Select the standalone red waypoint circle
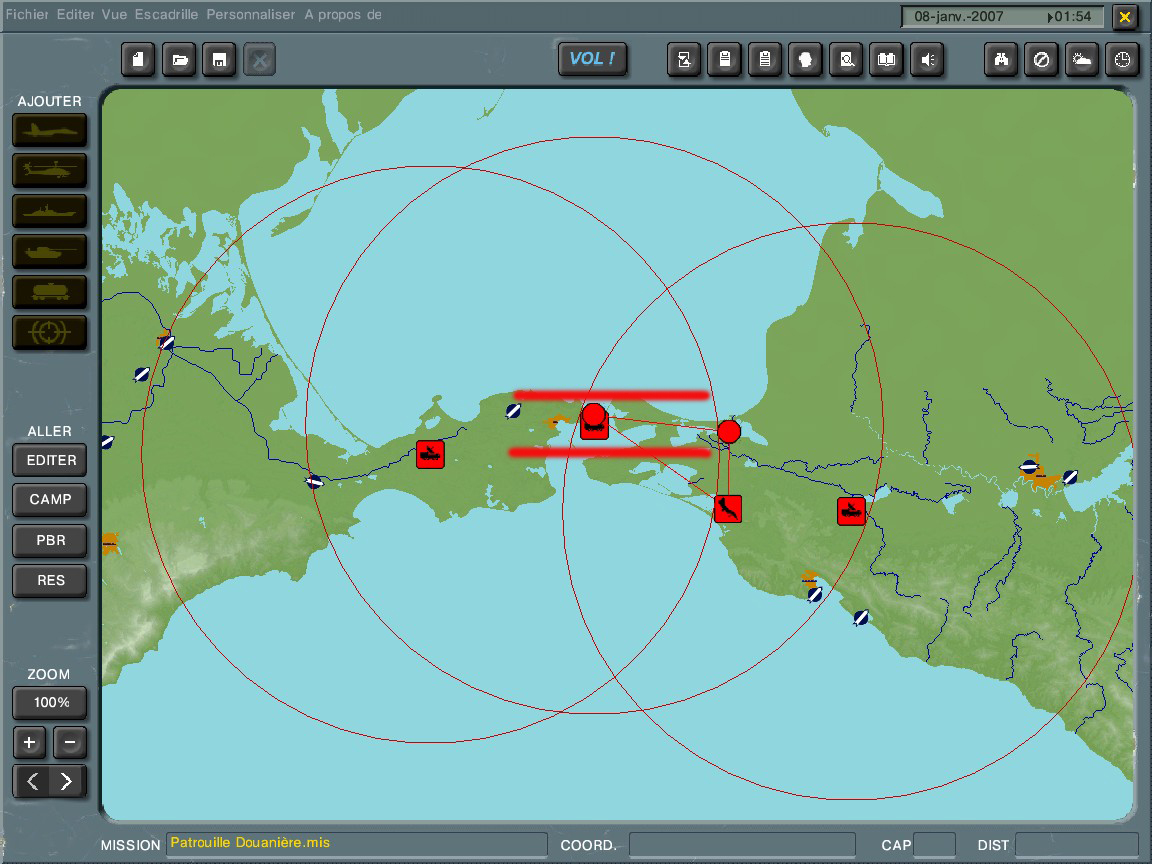 pyautogui.click(x=729, y=431)
